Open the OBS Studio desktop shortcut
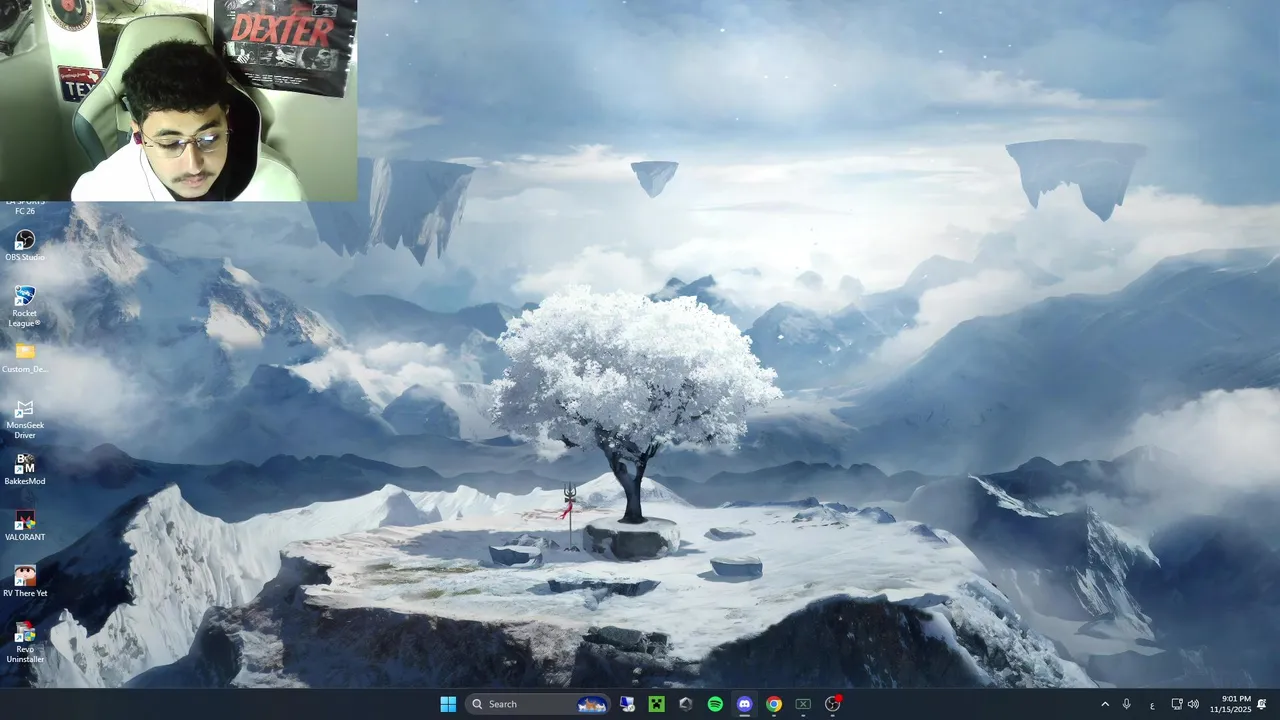1280x720 pixels. click(25, 245)
